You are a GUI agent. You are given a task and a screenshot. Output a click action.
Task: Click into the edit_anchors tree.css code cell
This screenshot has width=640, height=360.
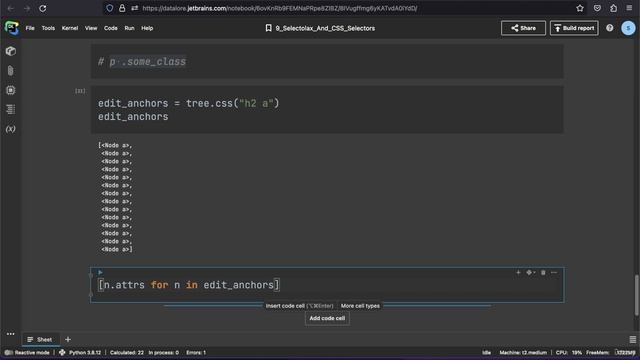(327, 110)
